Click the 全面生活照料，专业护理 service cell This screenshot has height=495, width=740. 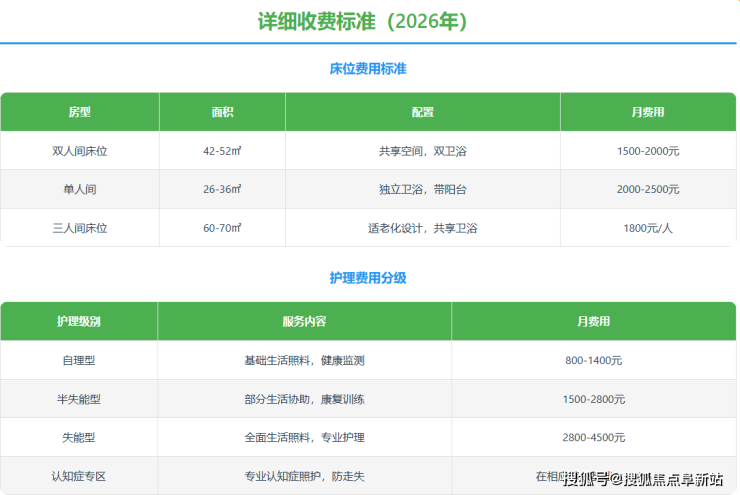304,437
